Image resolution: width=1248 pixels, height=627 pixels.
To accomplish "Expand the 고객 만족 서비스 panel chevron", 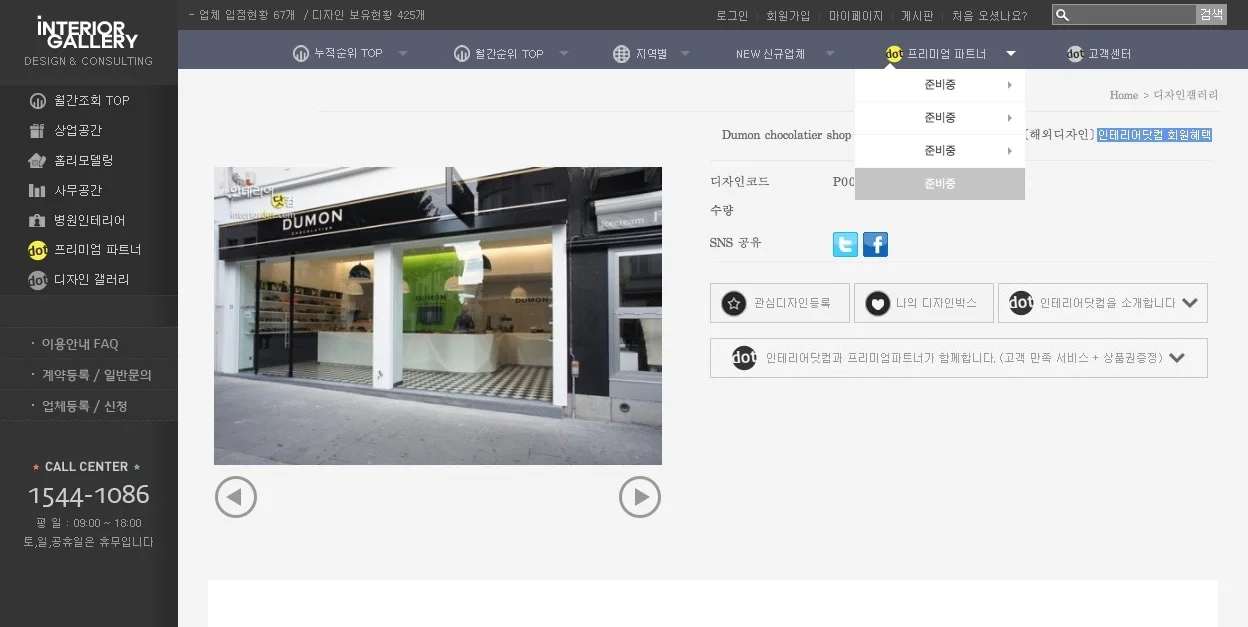I will coord(1177,358).
